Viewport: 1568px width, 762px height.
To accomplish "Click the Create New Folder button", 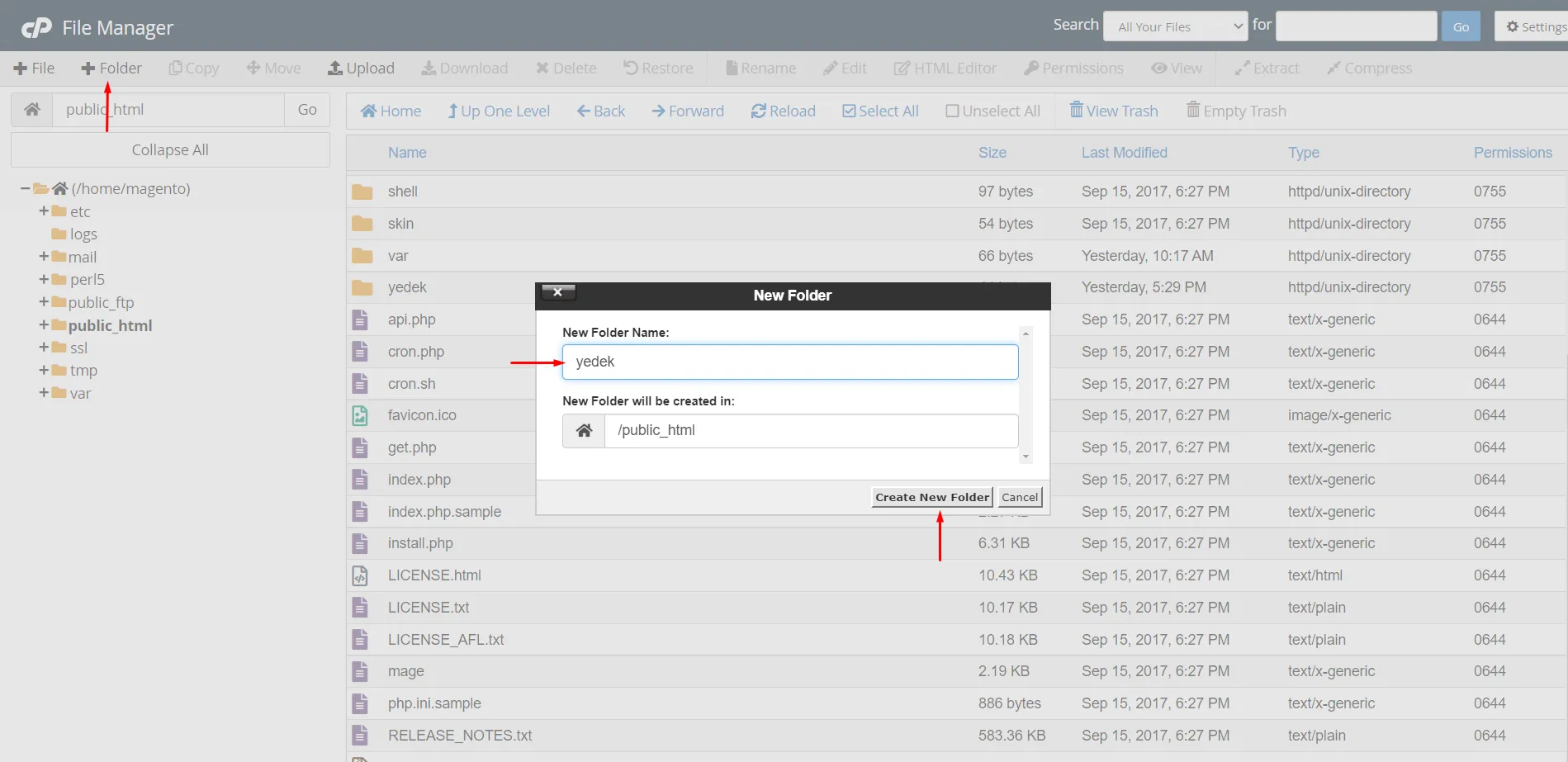I will coord(931,497).
